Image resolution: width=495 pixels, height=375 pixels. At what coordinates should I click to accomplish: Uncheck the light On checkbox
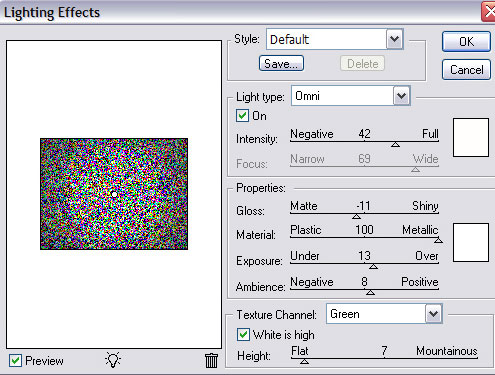pos(242,116)
